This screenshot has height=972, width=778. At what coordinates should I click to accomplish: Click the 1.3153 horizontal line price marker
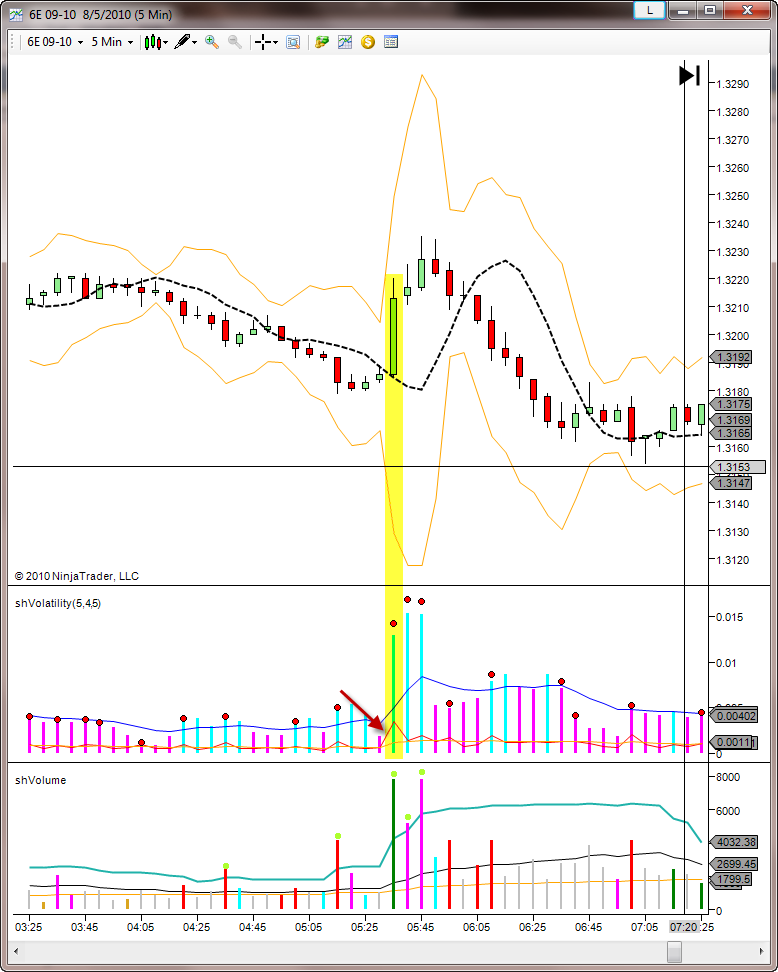point(736,467)
